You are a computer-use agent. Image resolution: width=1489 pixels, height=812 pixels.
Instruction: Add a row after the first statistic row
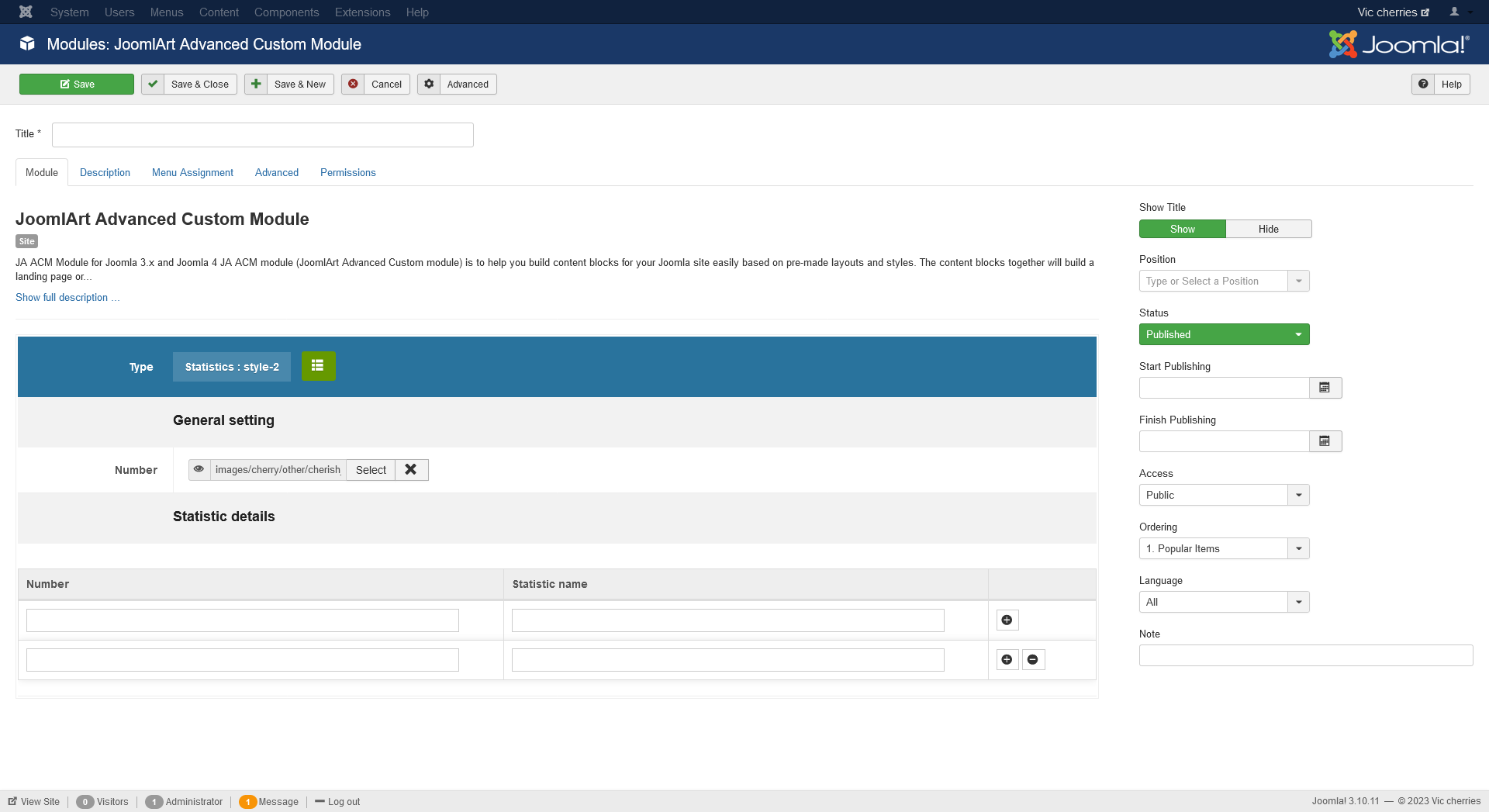tap(1007, 620)
